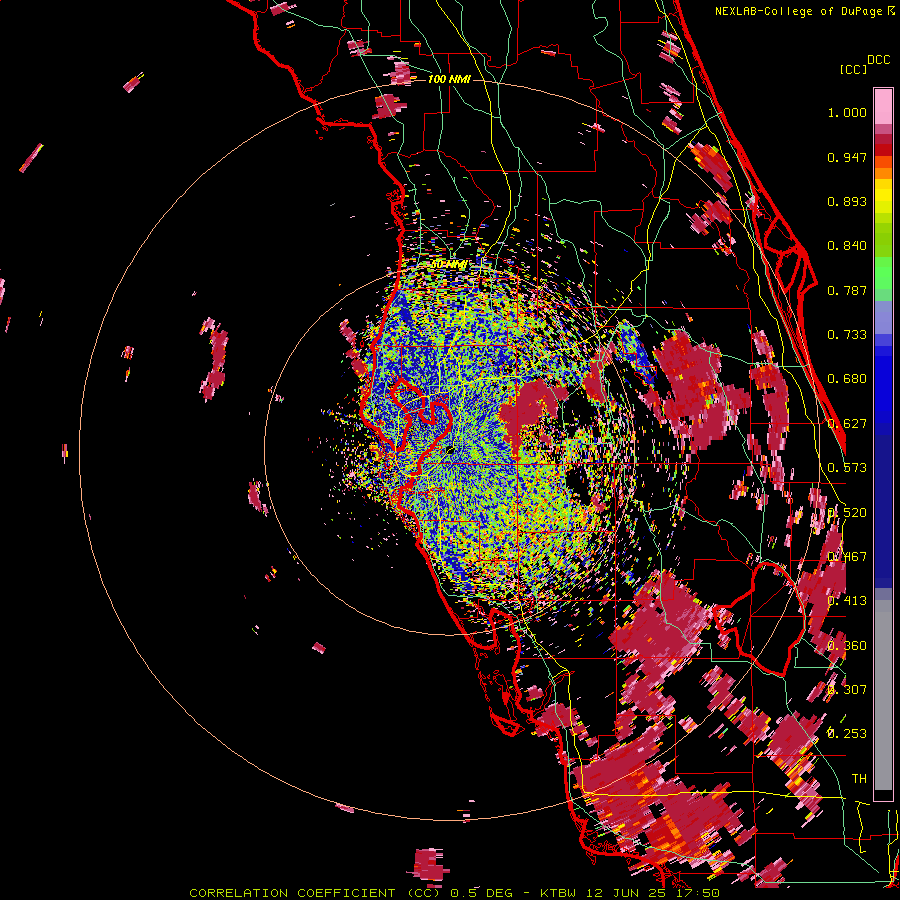Image resolution: width=900 pixels, height=900 pixels.
Task: Select the 0.733 scale value
Action: 847,335
